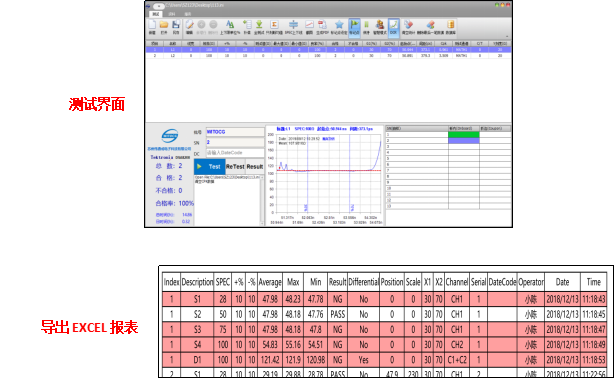
Task: Click the "11:18:53" time cell in the Excel report
Action: (x=593, y=360)
